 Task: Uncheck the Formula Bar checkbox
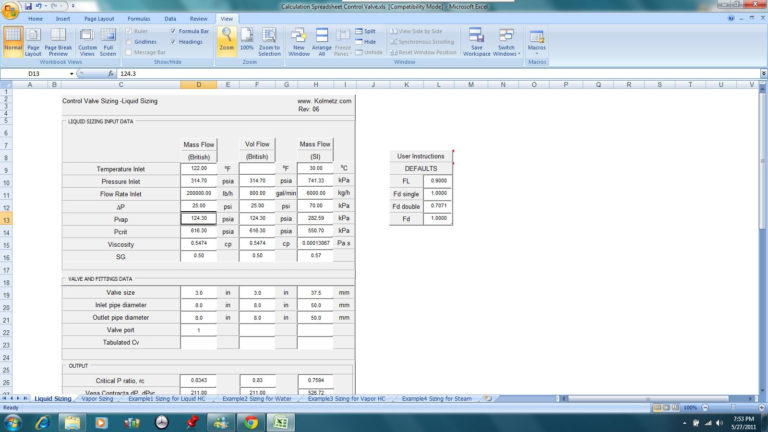click(x=173, y=31)
